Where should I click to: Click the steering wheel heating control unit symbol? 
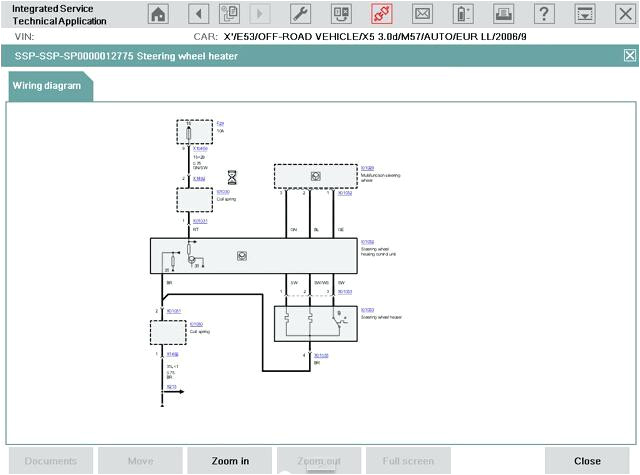pyautogui.click(x=241, y=256)
